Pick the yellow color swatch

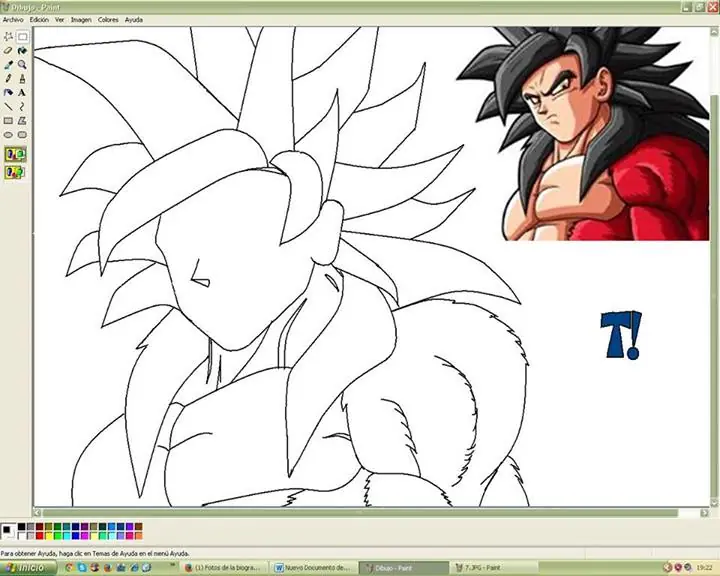point(49,536)
